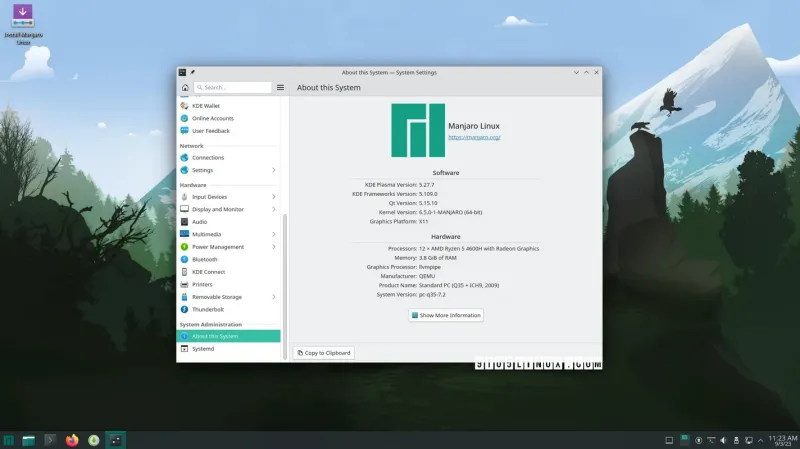Expand the Power Management category
The width and height of the screenshot is (800, 449).
click(x=273, y=247)
